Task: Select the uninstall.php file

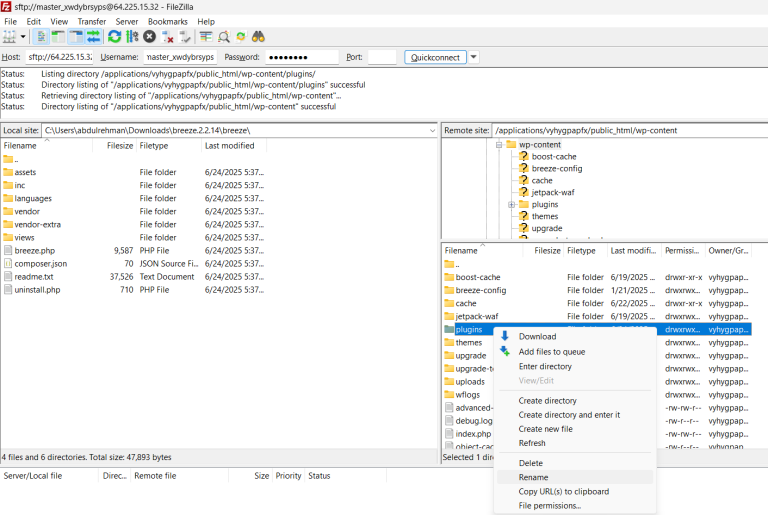Action: pyautogui.click(x=37, y=290)
